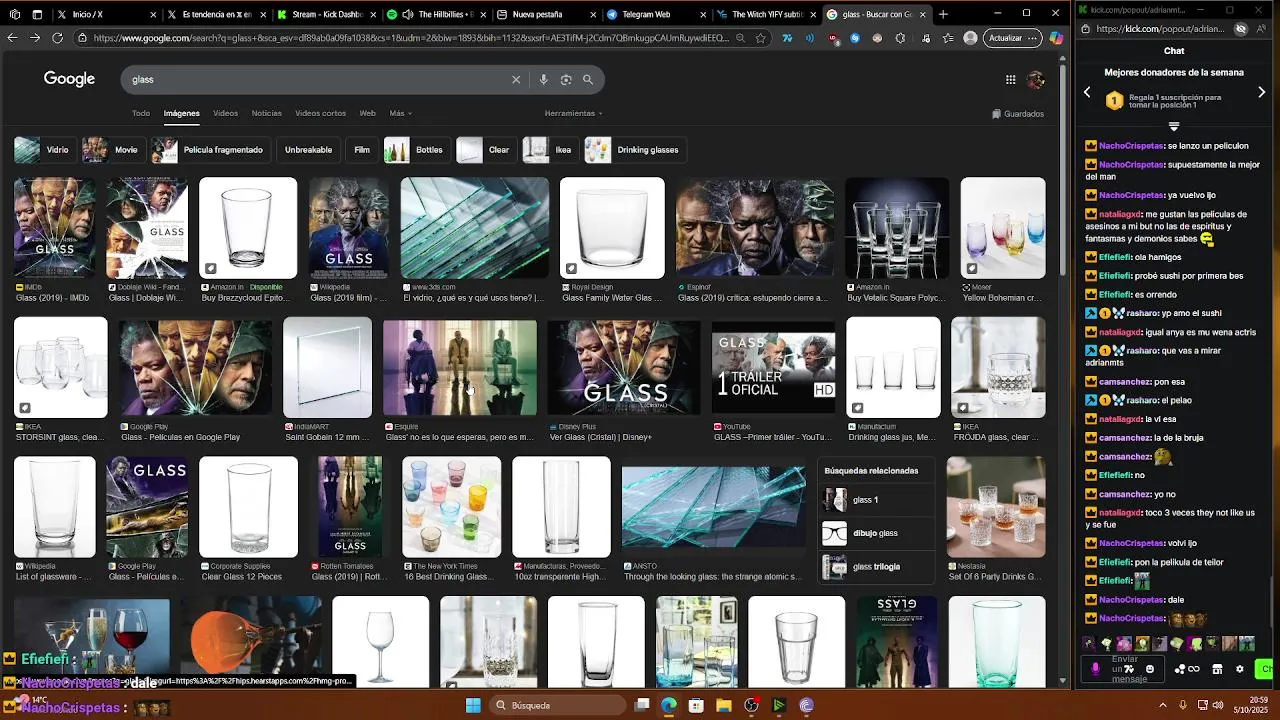Open related search glass trilogía
The width and height of the screenshot is (1280, 720).
tap(877, 567)
